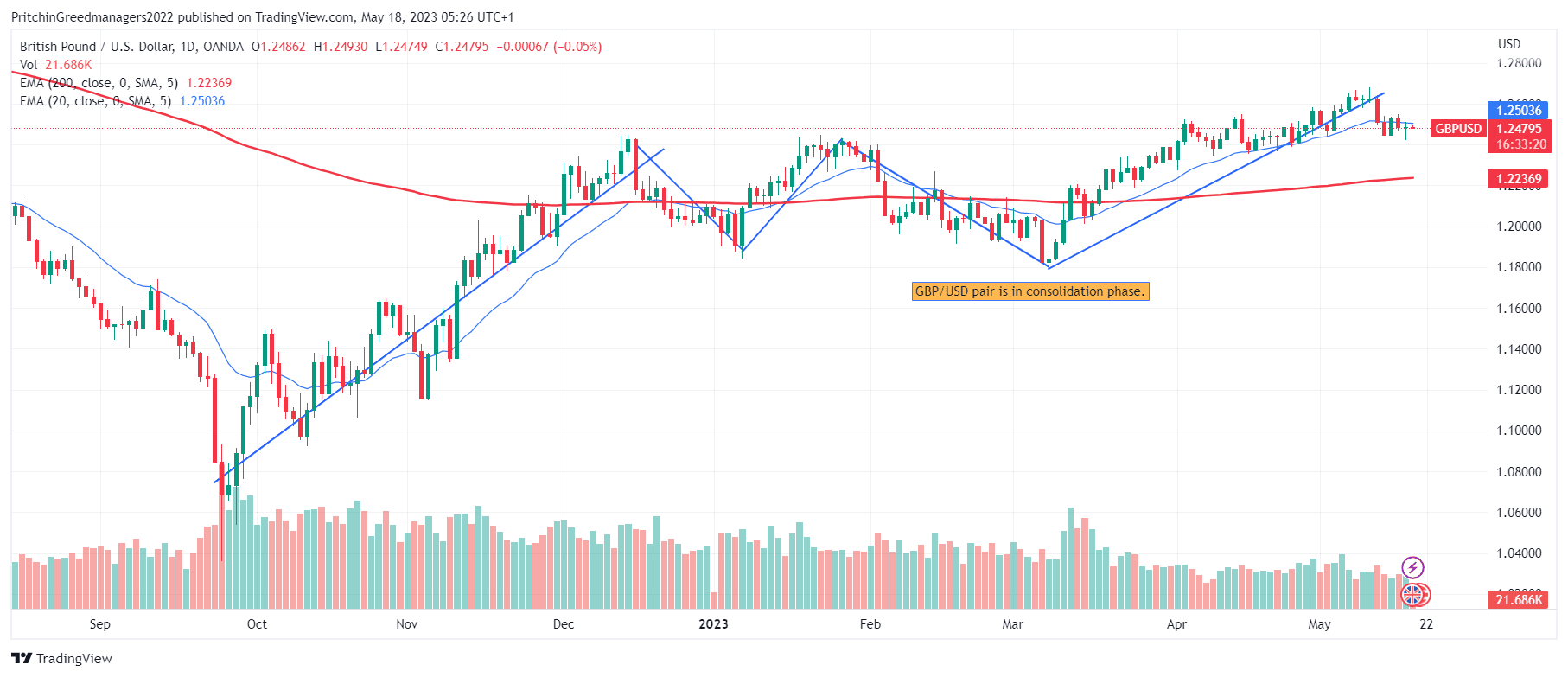Click the 21.686K volume label on axis

1519,599
